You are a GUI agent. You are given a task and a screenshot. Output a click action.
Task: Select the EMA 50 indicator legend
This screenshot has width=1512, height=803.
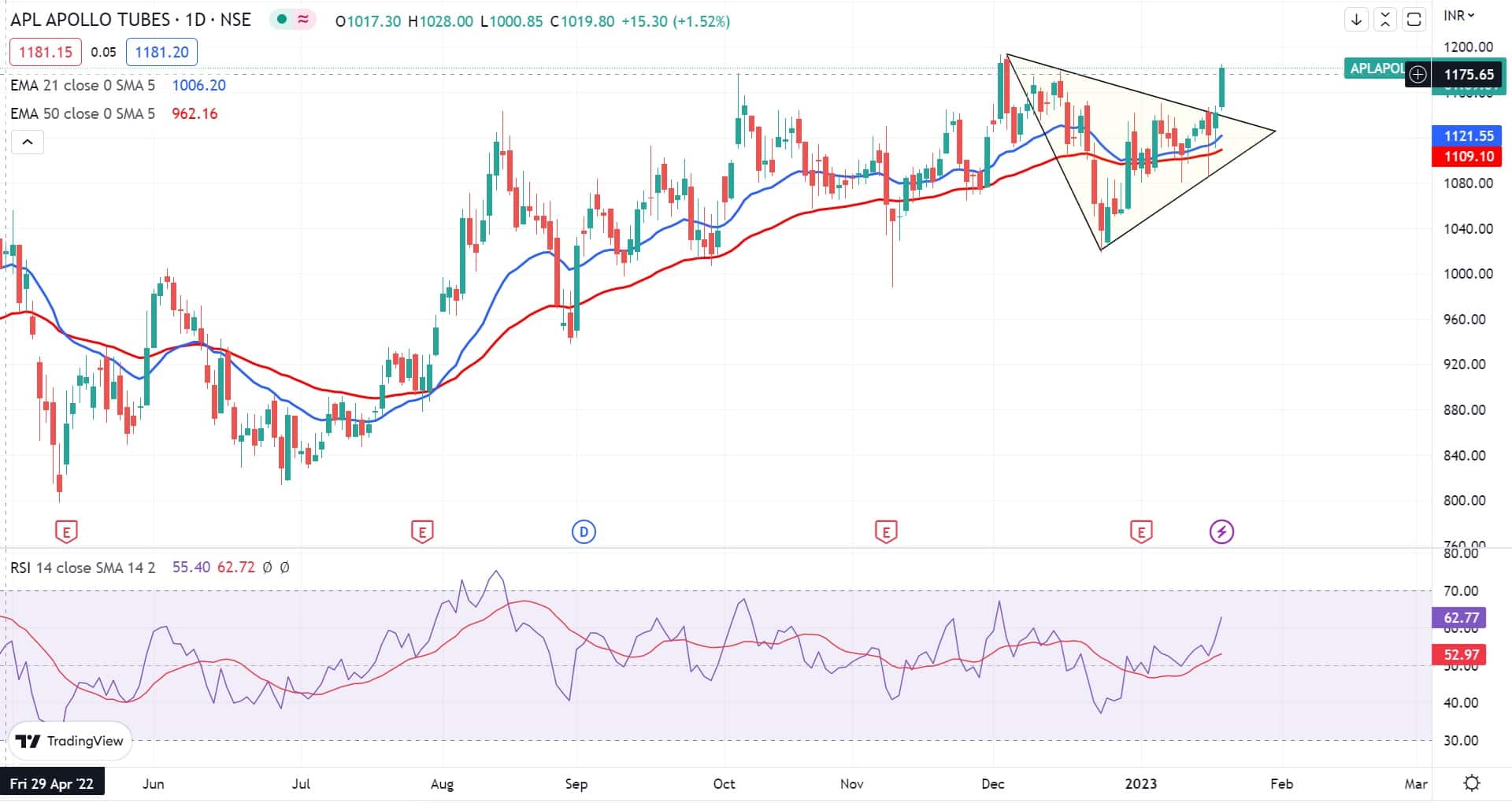click(83, 113)
